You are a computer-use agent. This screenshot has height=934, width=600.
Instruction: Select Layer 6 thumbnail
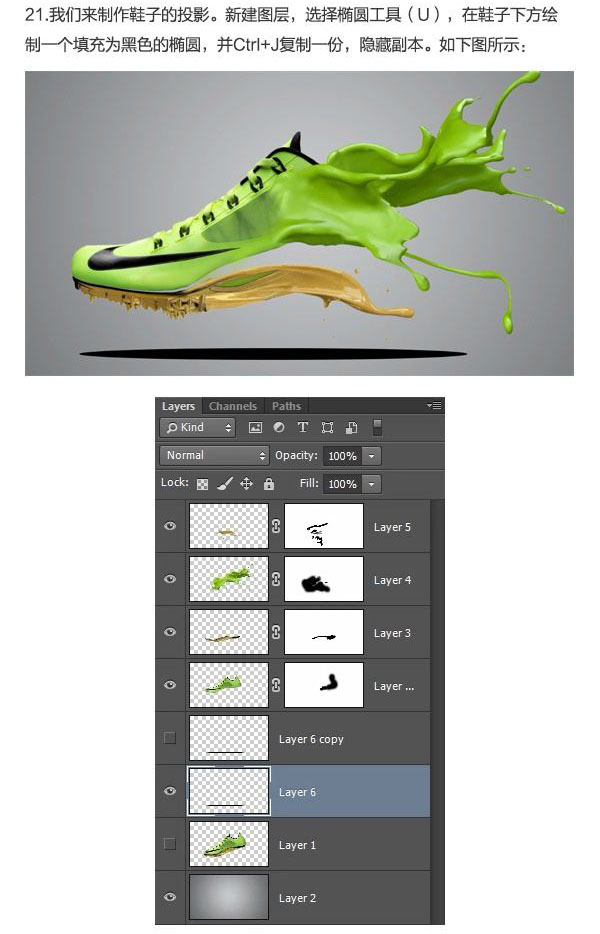(x=229, y=791)
